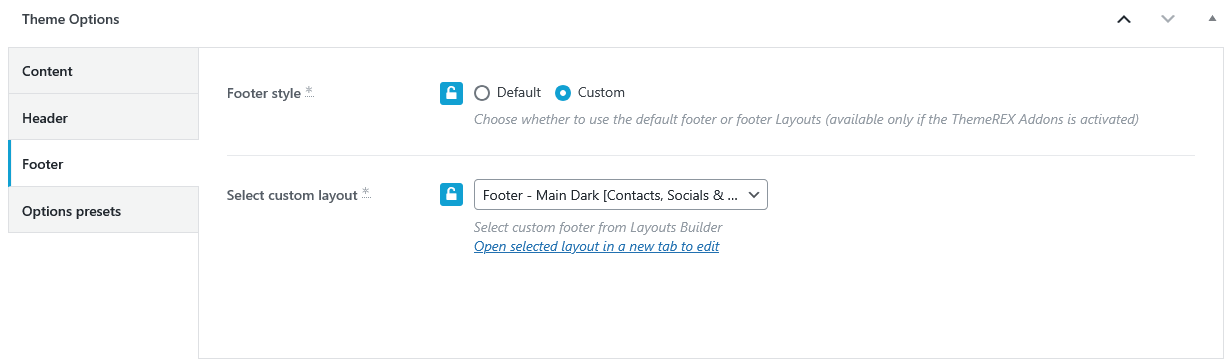Move Theme Options panel up arrow
Image resolution: width=1230 pixels, height=364 pixels.
coord(1124,19)
